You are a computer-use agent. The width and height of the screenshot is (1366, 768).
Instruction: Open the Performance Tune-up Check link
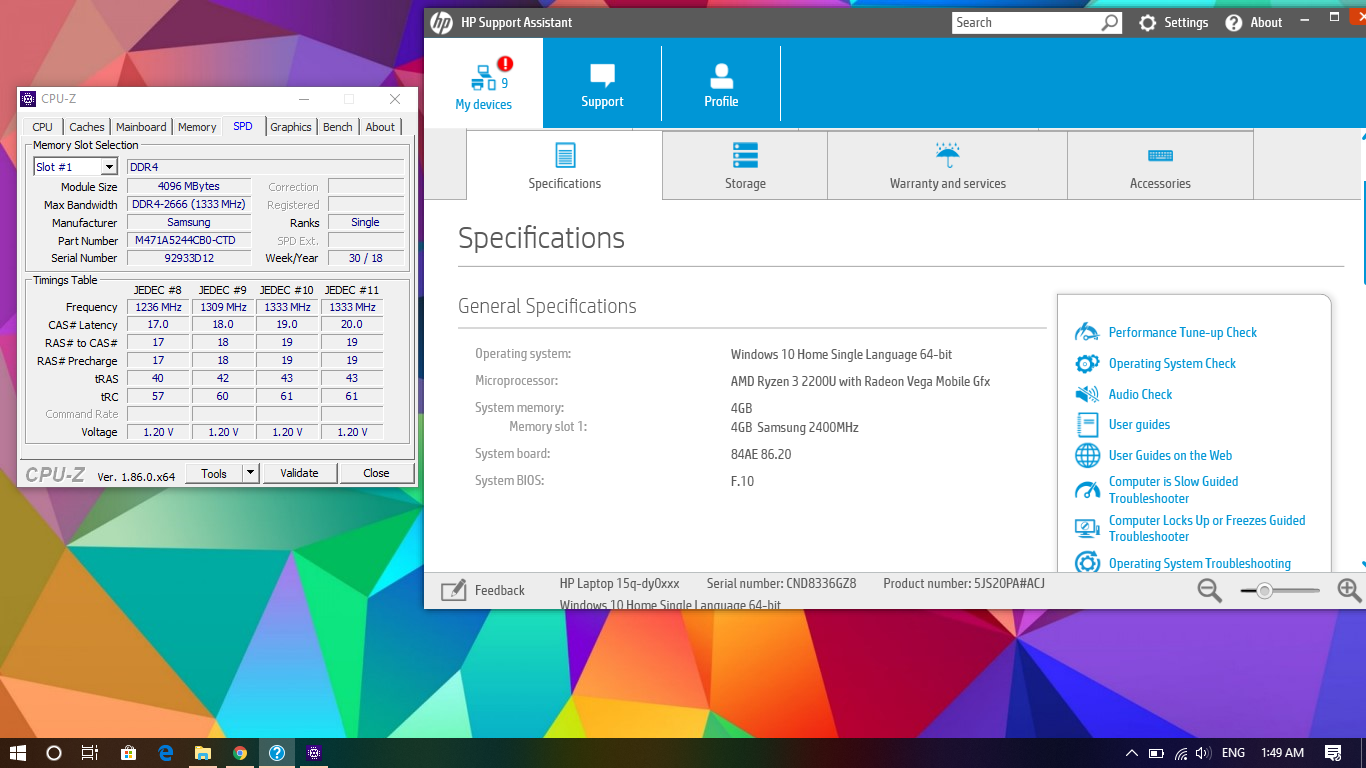(x=1182, y=332)
